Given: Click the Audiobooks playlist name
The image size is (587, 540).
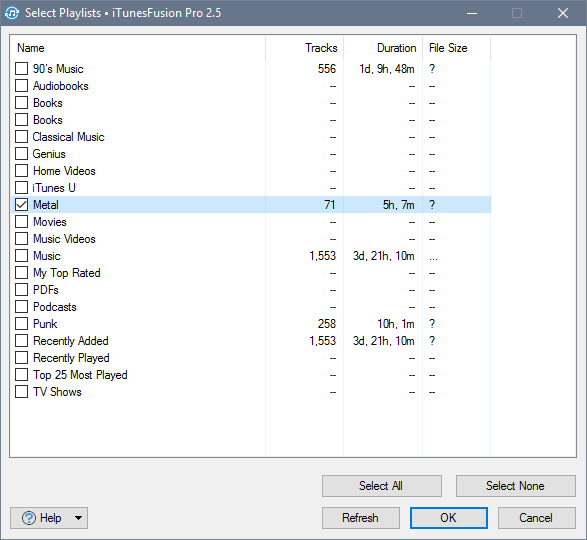Looking at the screenshot, I should pyautogui.click(x=61, y=86).
